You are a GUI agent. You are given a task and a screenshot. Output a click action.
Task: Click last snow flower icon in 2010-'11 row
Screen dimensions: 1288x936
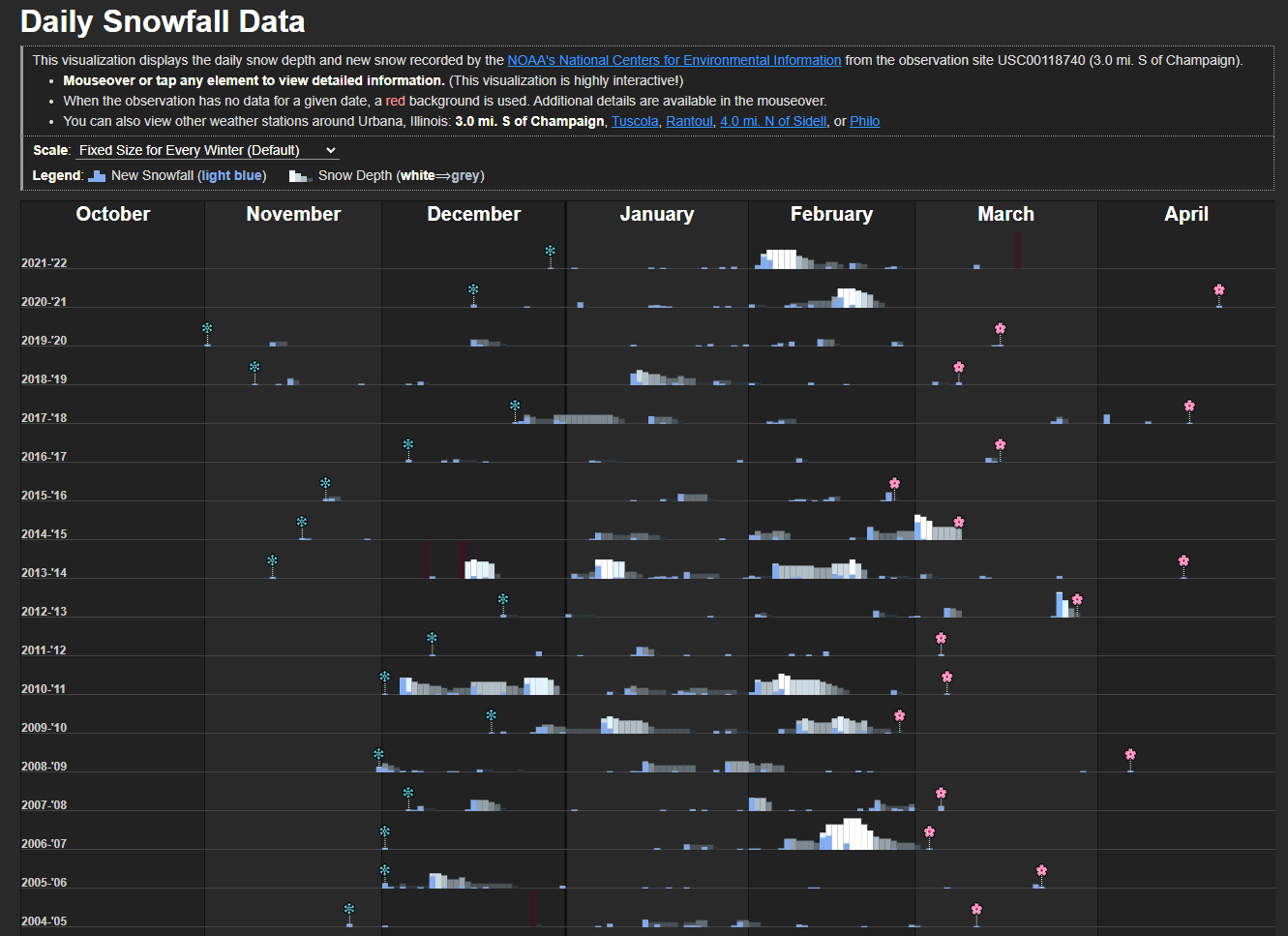tap(946, 678)
